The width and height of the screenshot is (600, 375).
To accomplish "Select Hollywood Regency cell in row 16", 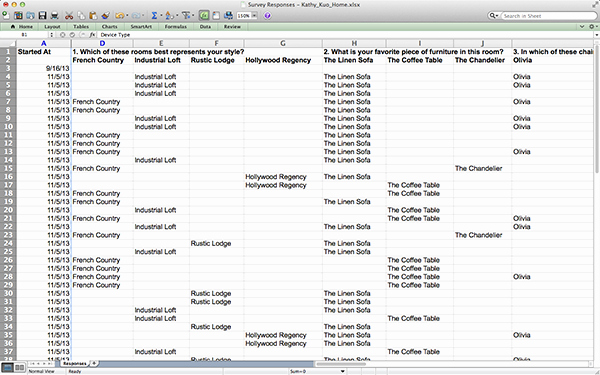I will [283, 177].
